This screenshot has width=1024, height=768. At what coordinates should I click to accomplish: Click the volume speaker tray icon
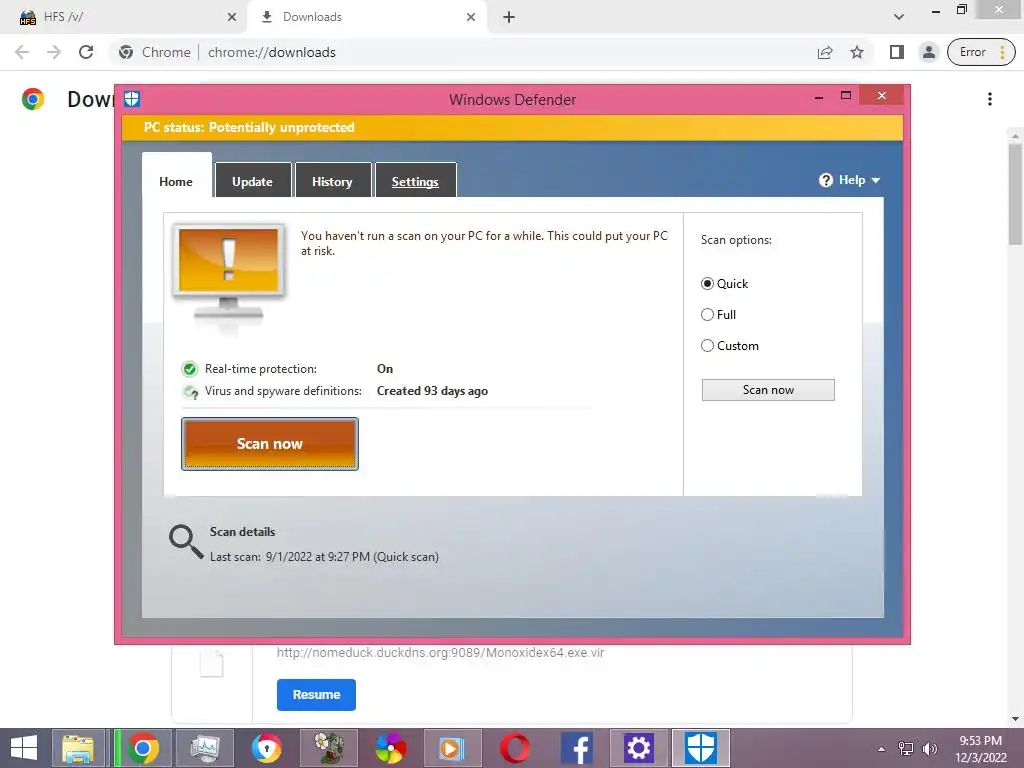(x=929, y=749)
